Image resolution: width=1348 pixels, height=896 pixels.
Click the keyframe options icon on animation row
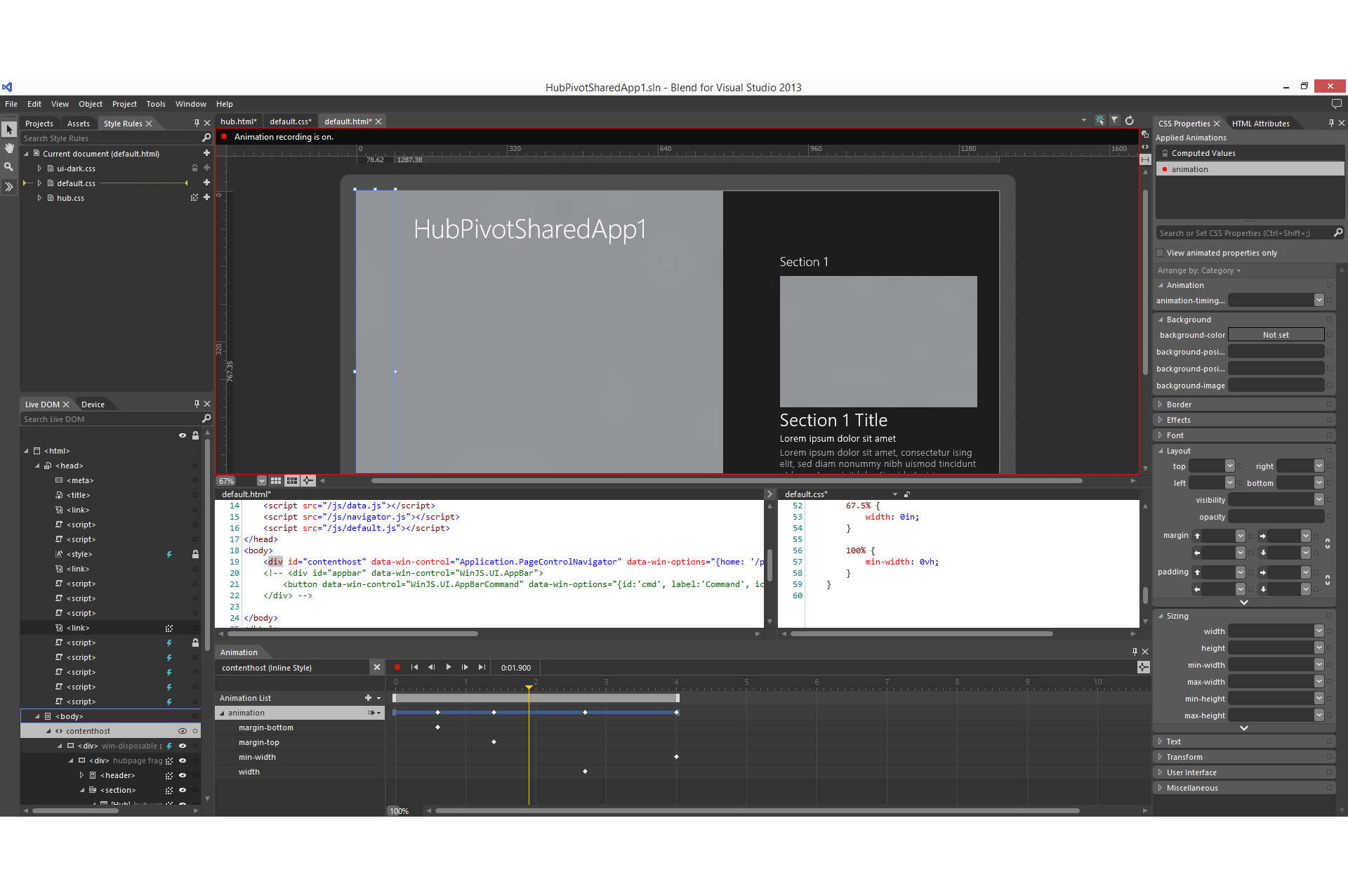click(x=373, y=713)
